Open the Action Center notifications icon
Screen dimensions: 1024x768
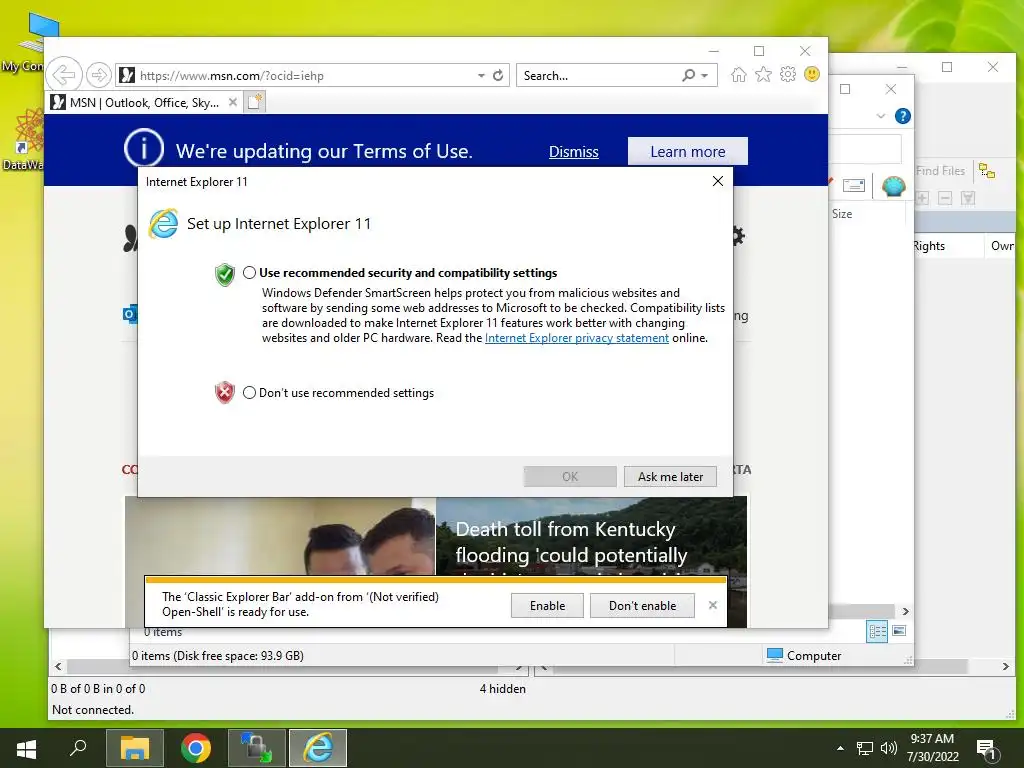click(987, 749)
